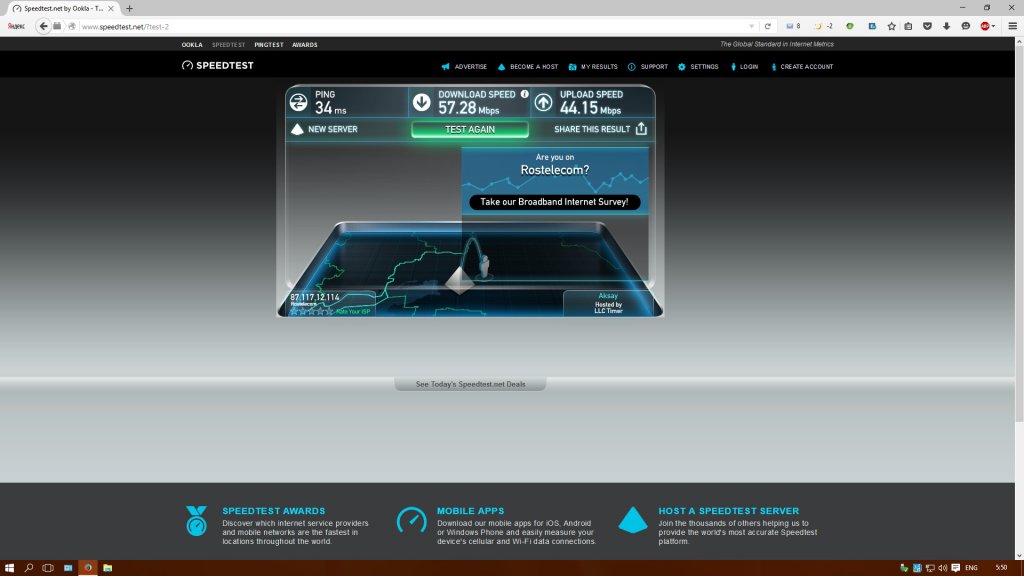The height and width of the screenshot is (576, 1024).
Task: Open the Ookla top link
Action: pos(192,44)
